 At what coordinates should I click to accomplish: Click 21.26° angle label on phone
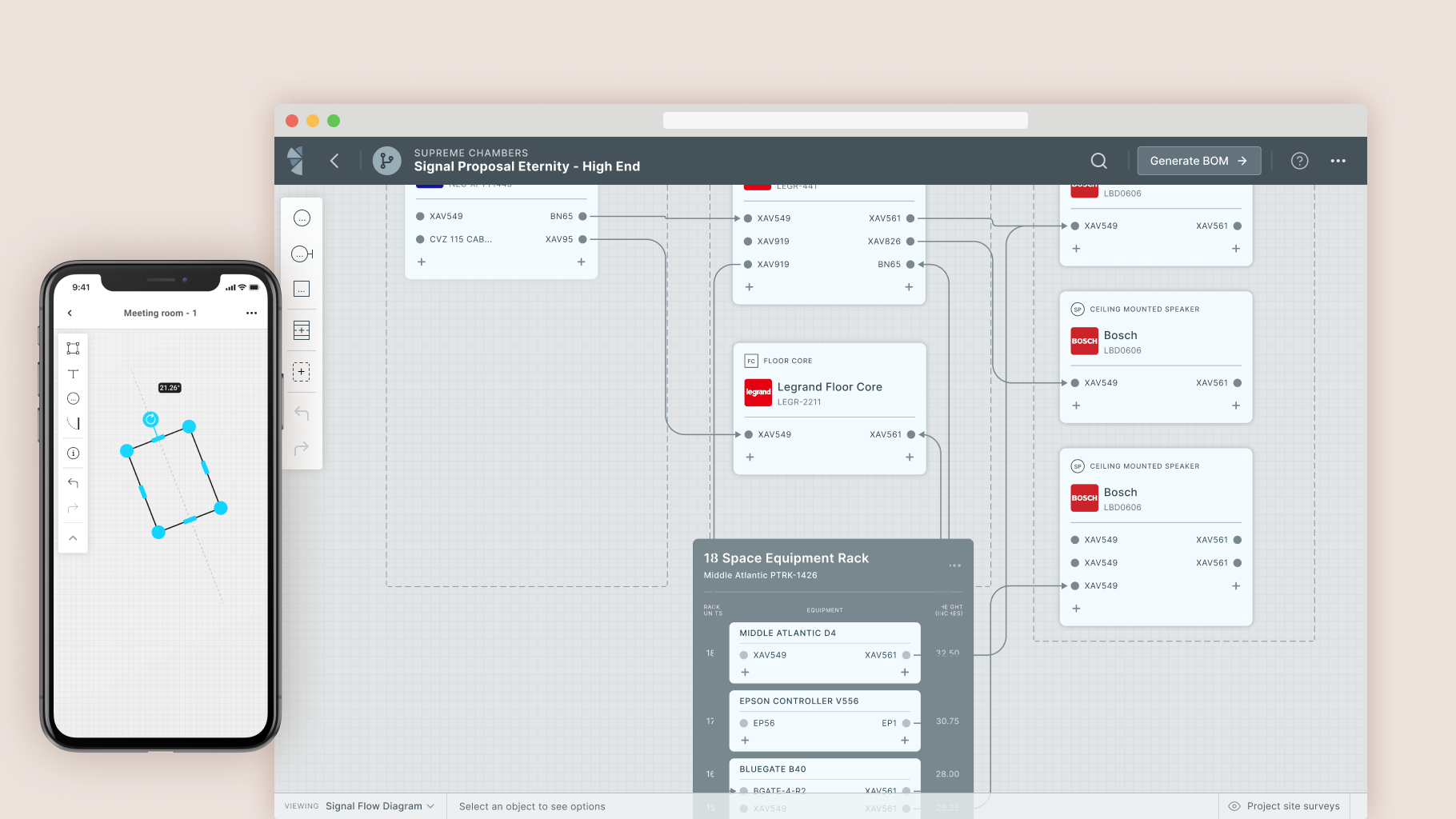click(170, 388)
